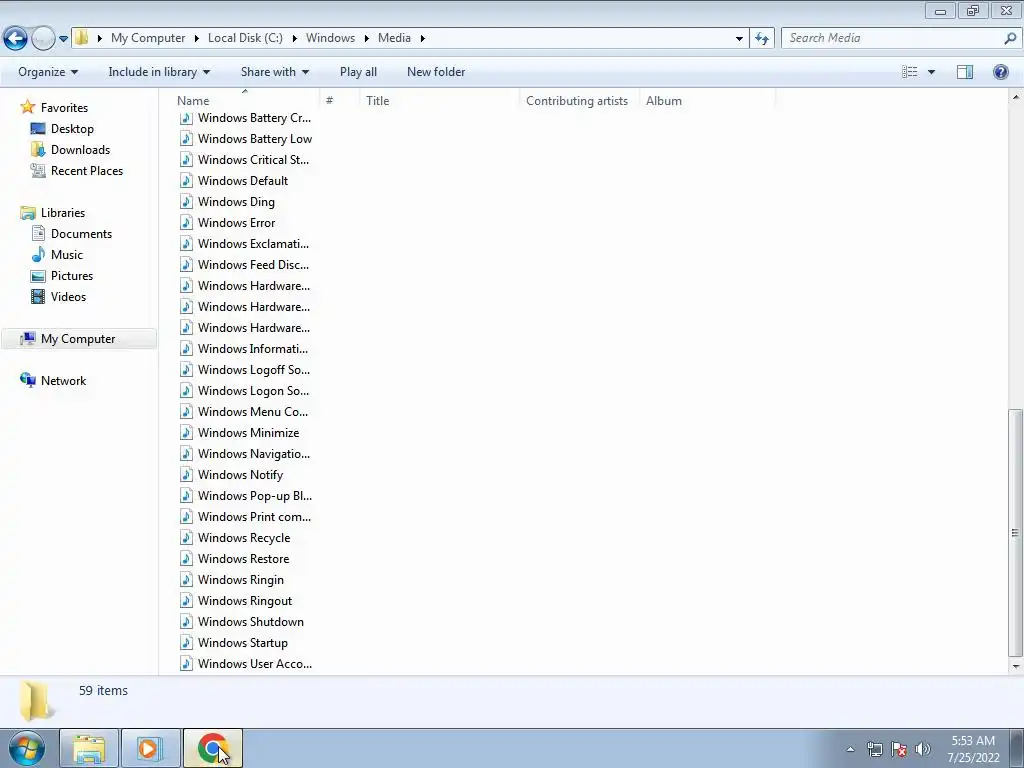1024x768 pixels.
Task: Go back with the Back arrow button
Action: (15, 39)
